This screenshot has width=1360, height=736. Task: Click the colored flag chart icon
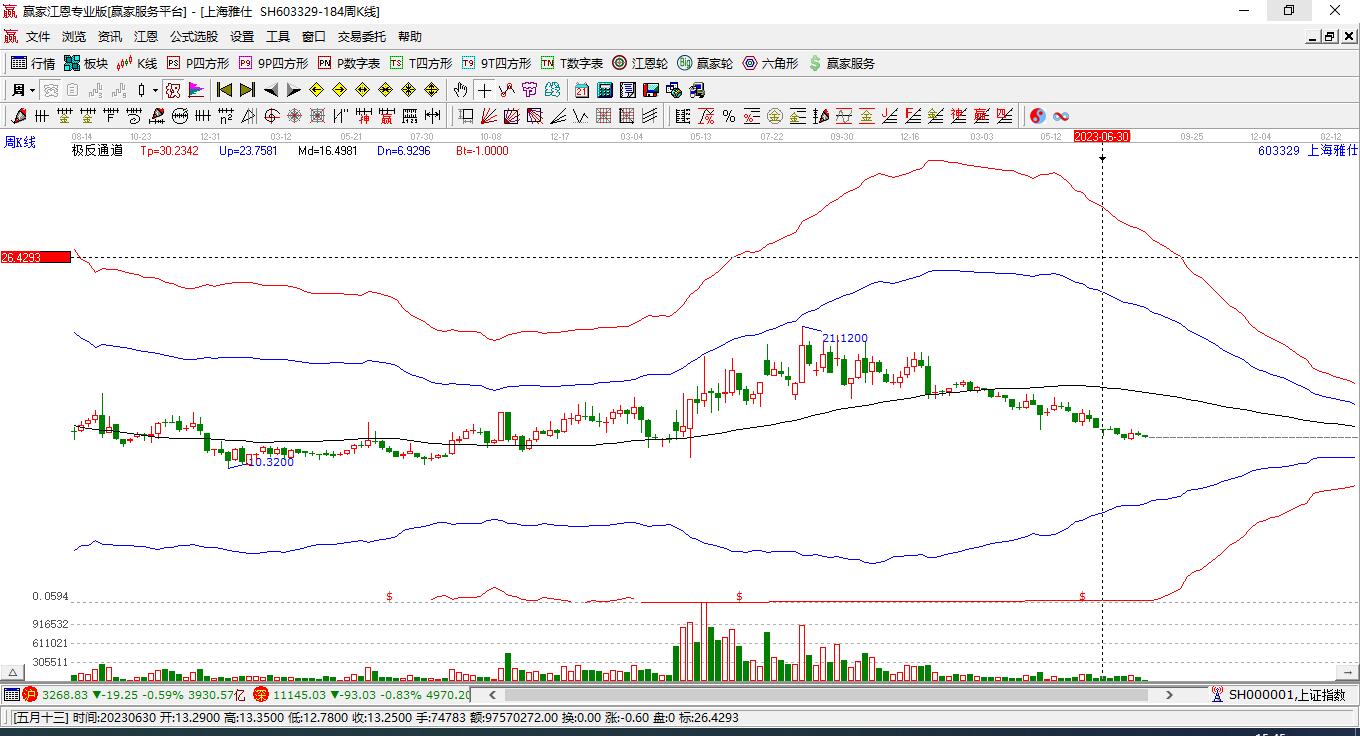tap(196, 90)
